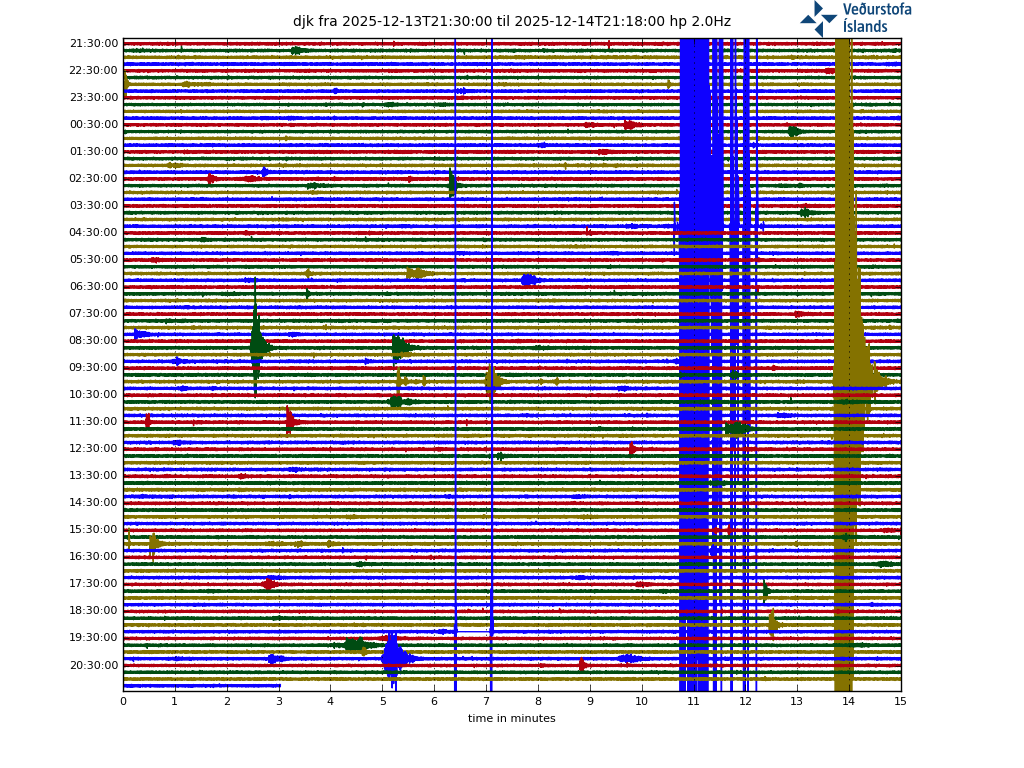Click the large green event on the 08:30:00 row
Image resolution: width=1024 pixels, height=768 pixels.
coord(258,346)
